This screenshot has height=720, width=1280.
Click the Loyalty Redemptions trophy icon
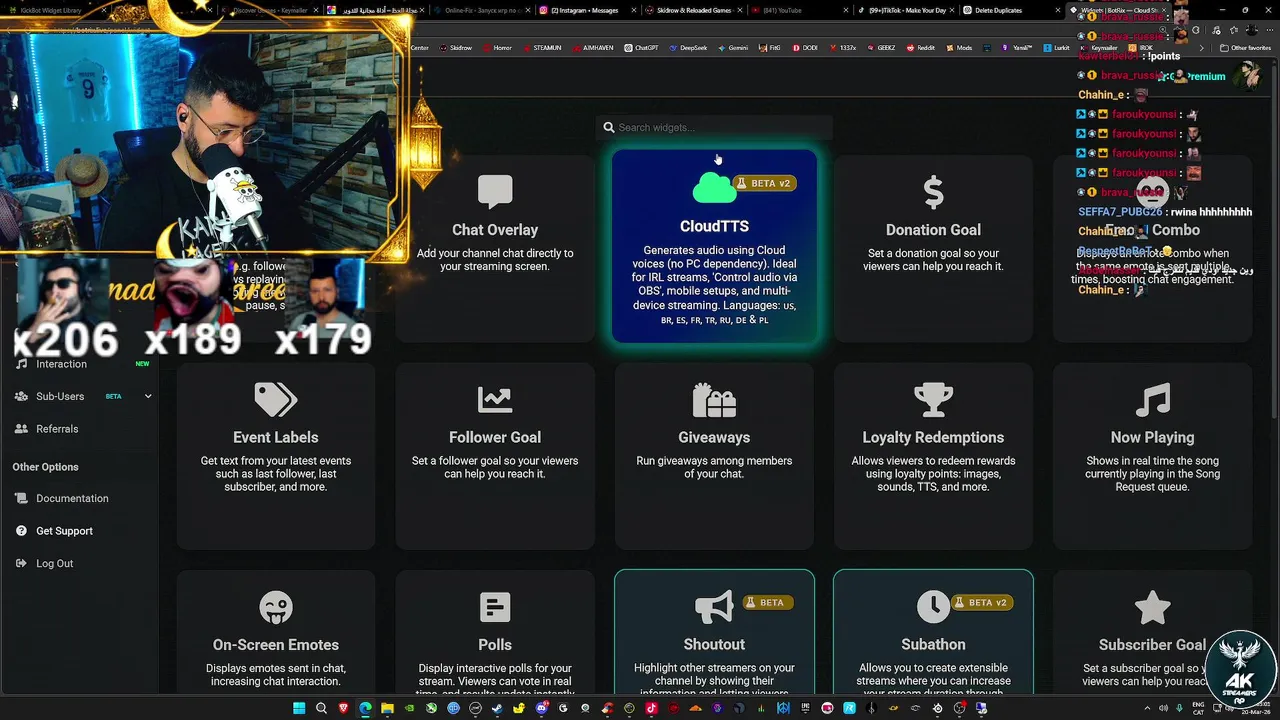(933, 400)
